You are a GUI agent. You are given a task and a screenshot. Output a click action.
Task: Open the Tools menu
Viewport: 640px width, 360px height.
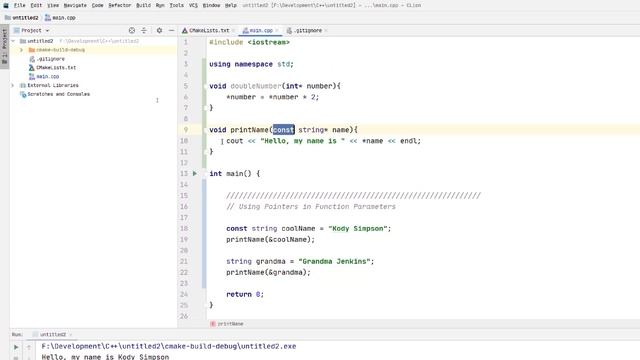[176, 5]
